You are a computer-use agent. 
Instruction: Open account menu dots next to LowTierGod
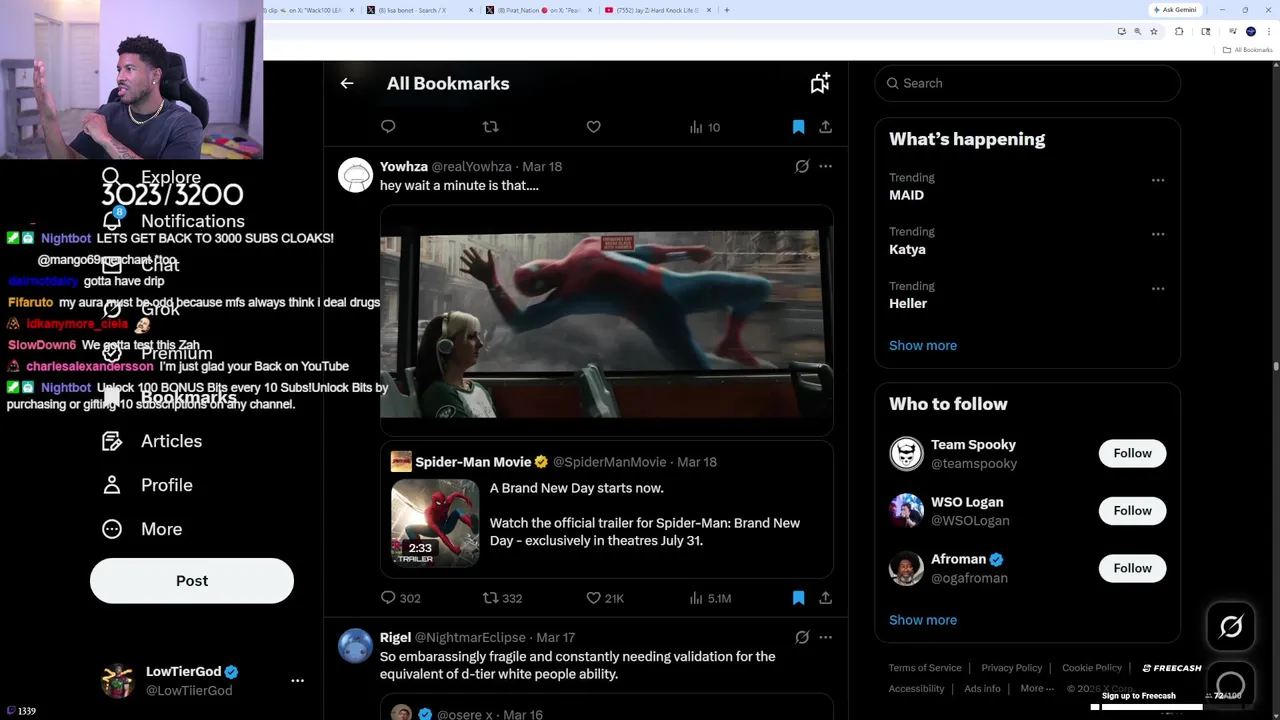[297, 681]
